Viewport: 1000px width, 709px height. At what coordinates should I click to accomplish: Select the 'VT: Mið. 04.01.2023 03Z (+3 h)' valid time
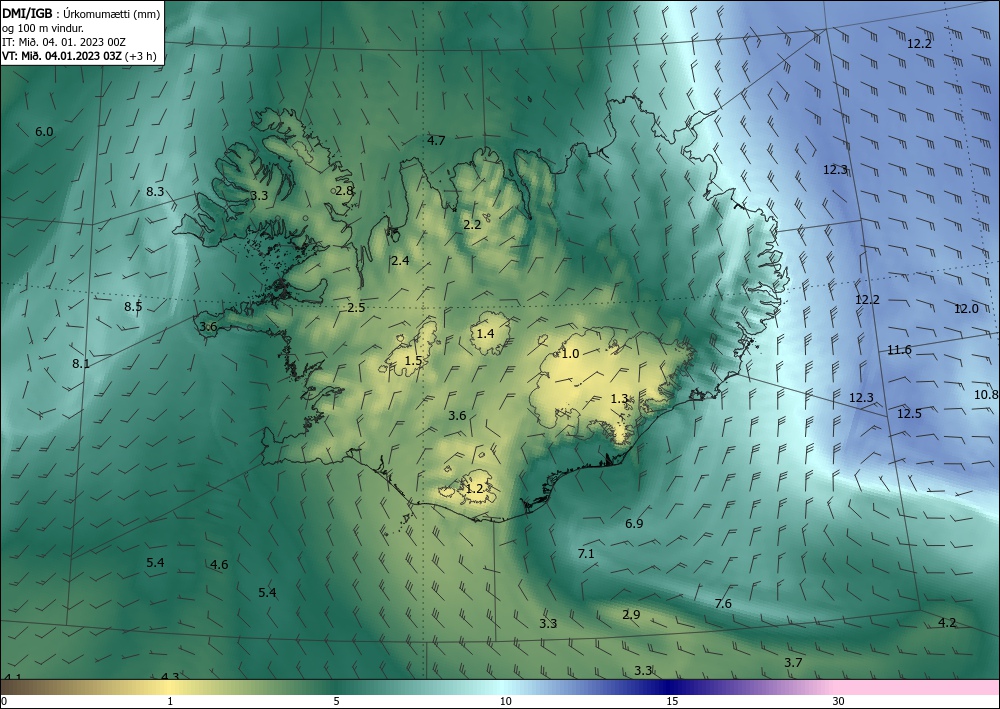pyautogui.click(x=79, y=55)
